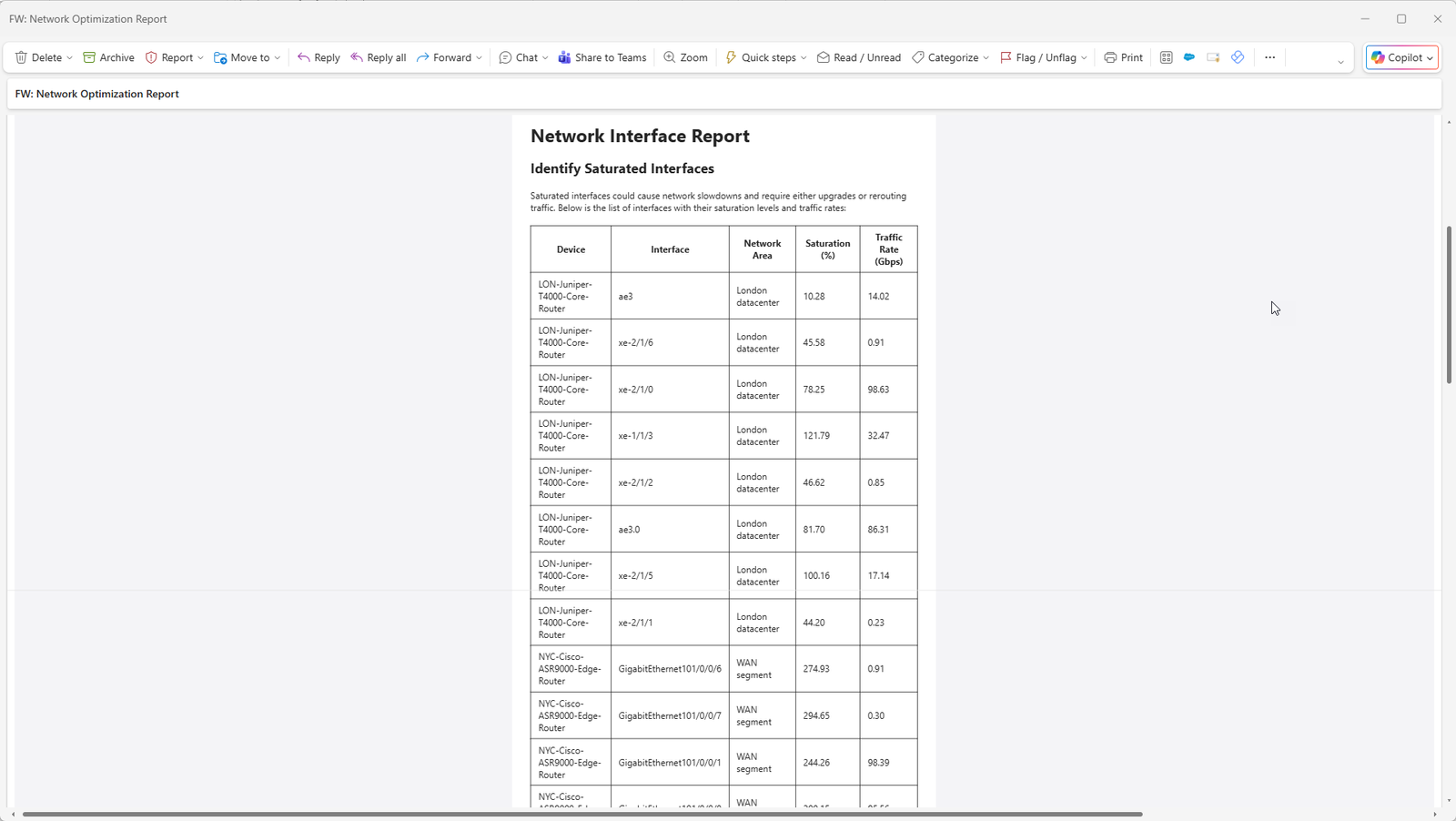Expand the Categorize dropdown arrow

coord(986,57)
